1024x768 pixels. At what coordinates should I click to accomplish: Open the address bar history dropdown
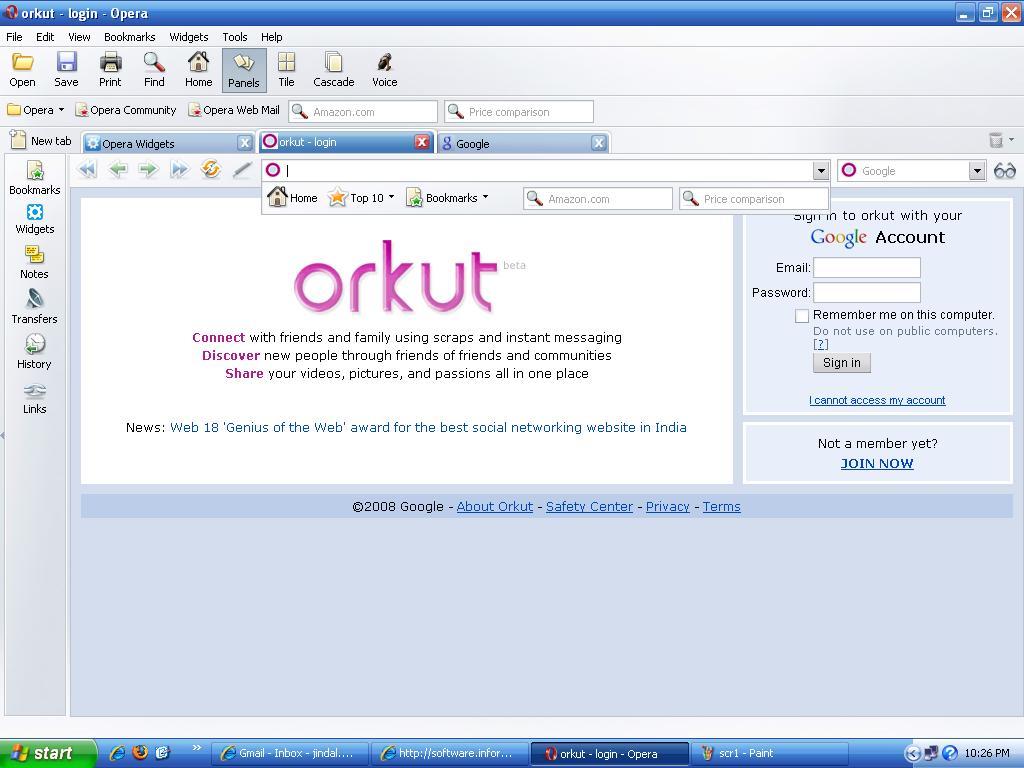tap(819, 170)
